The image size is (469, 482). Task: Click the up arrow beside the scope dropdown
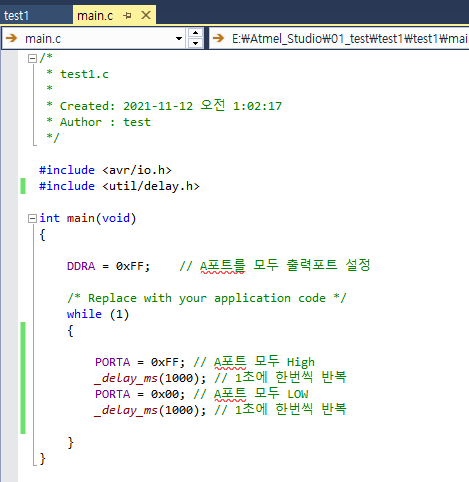(x=195, y=33)
